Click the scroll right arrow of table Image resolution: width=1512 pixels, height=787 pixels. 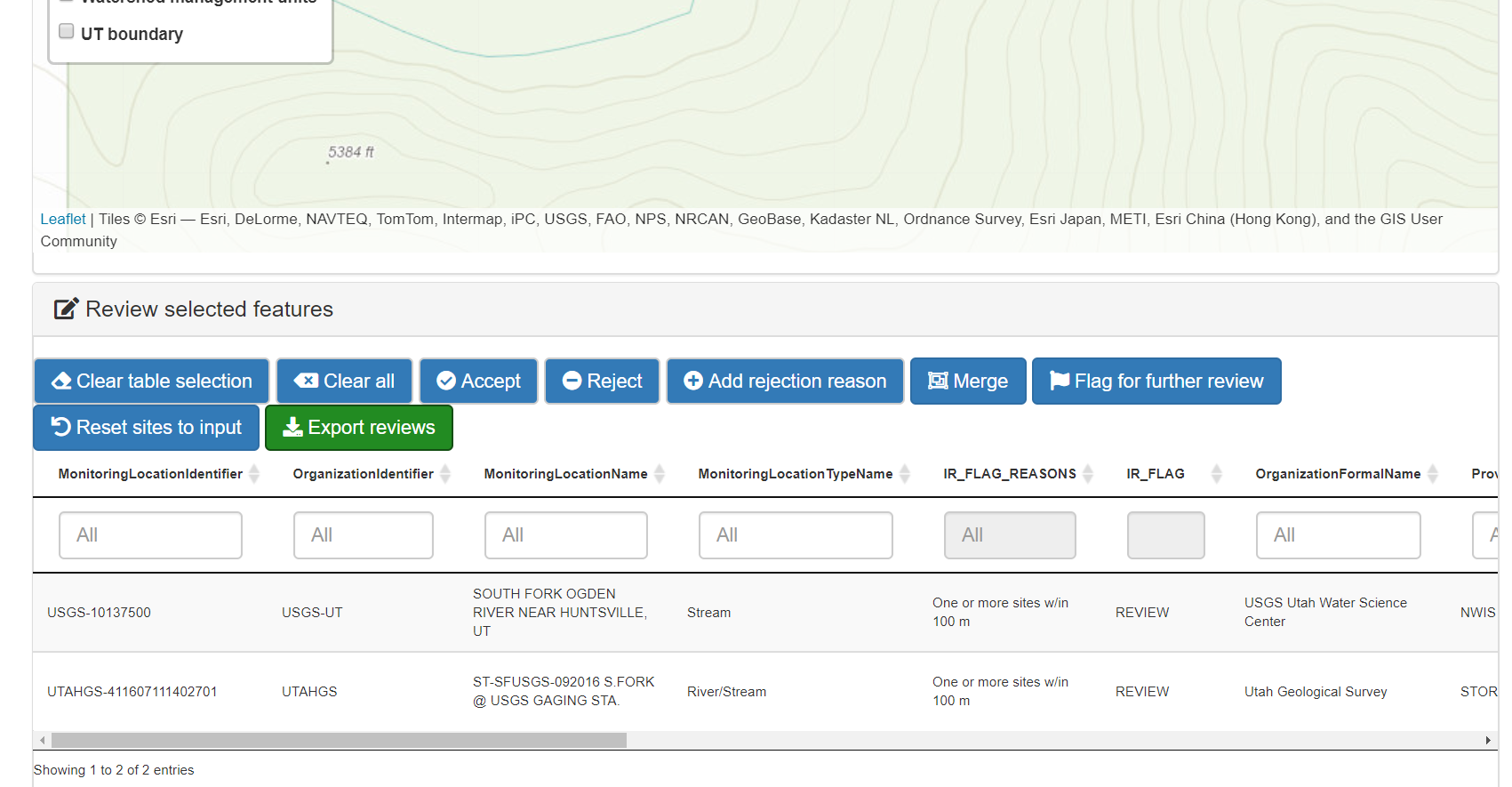click(1488, 741)
